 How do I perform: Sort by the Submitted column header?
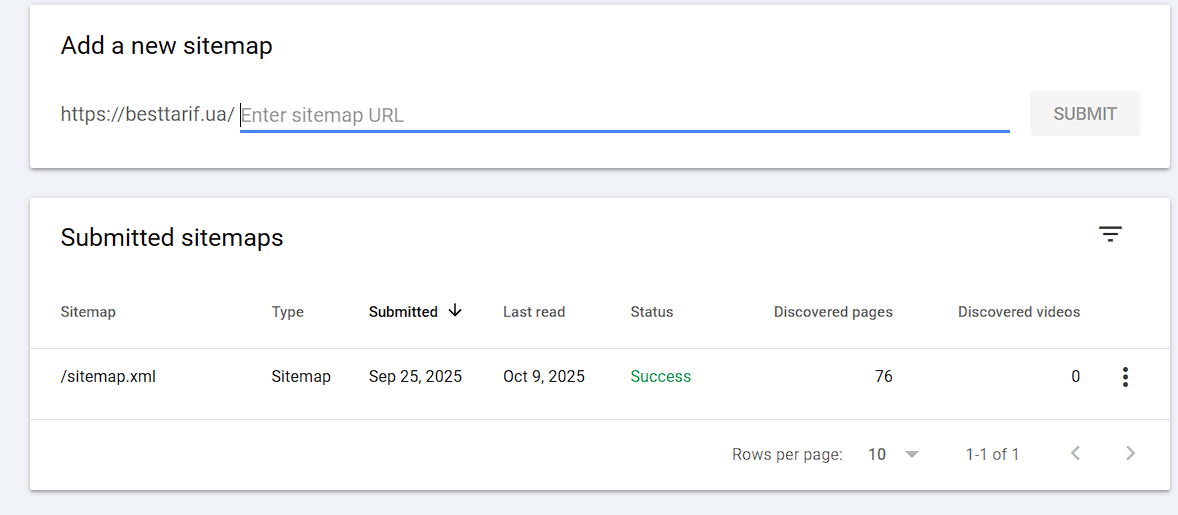403,312
